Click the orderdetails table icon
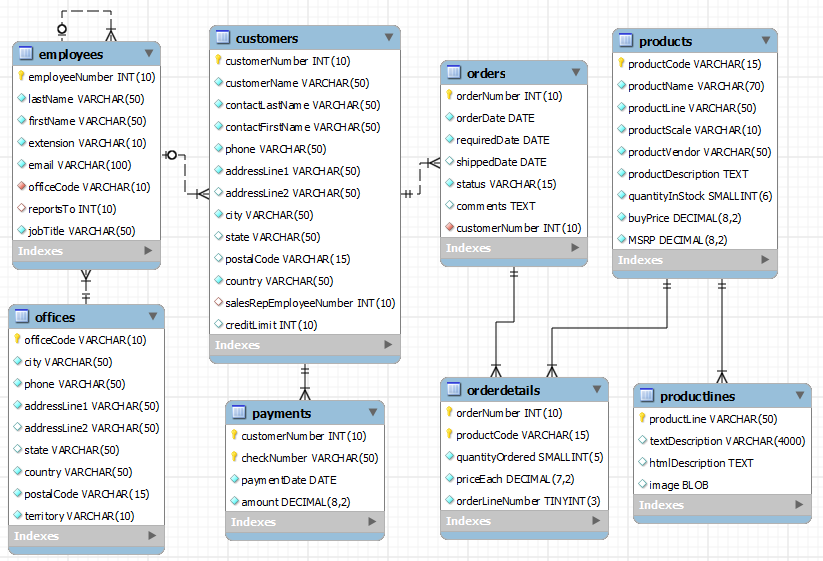The height and width of the screenshot is (561, 823). (453, 390)
